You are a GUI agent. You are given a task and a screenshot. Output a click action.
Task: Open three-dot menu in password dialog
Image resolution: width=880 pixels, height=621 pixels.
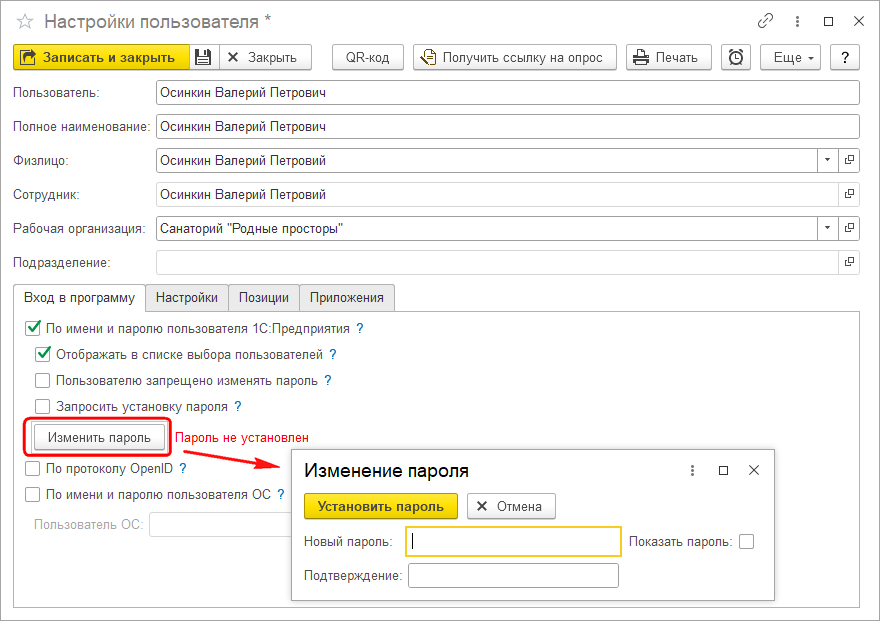(x=692, y=470)
